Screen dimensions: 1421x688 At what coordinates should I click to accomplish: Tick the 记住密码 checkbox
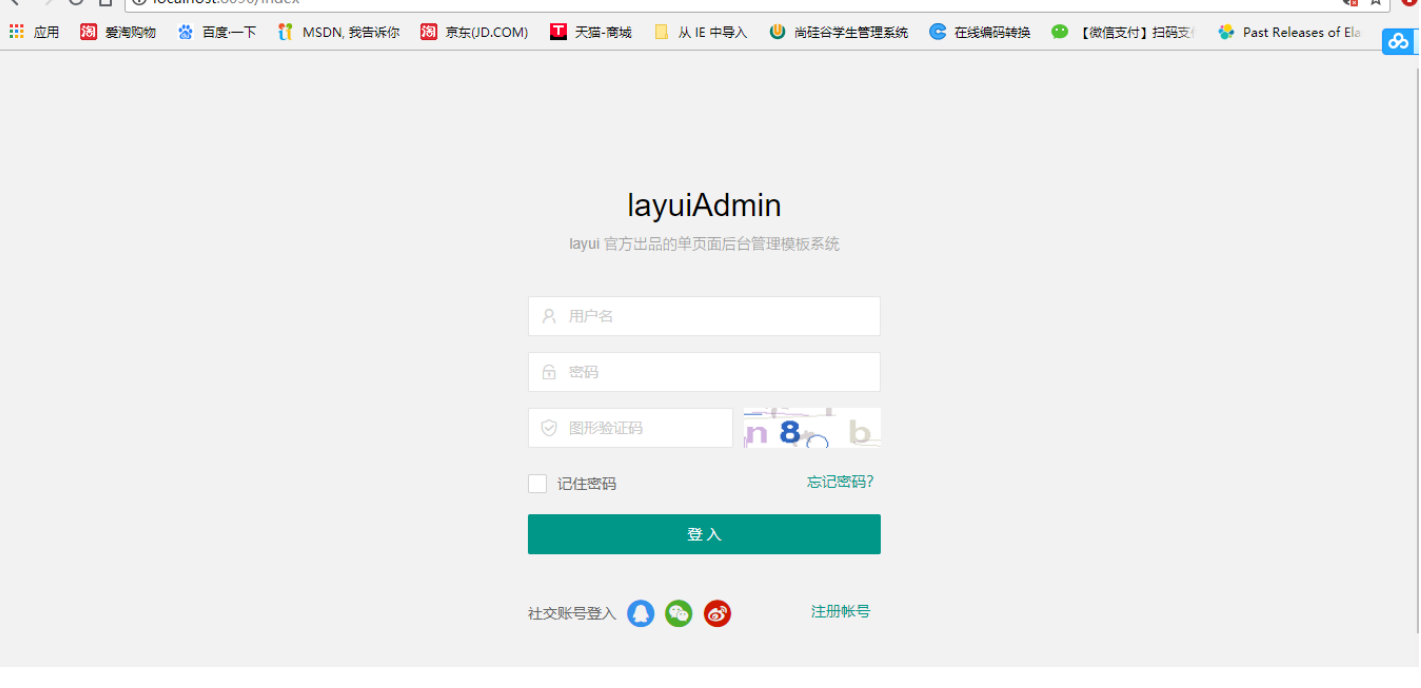(x=537, y=484)
